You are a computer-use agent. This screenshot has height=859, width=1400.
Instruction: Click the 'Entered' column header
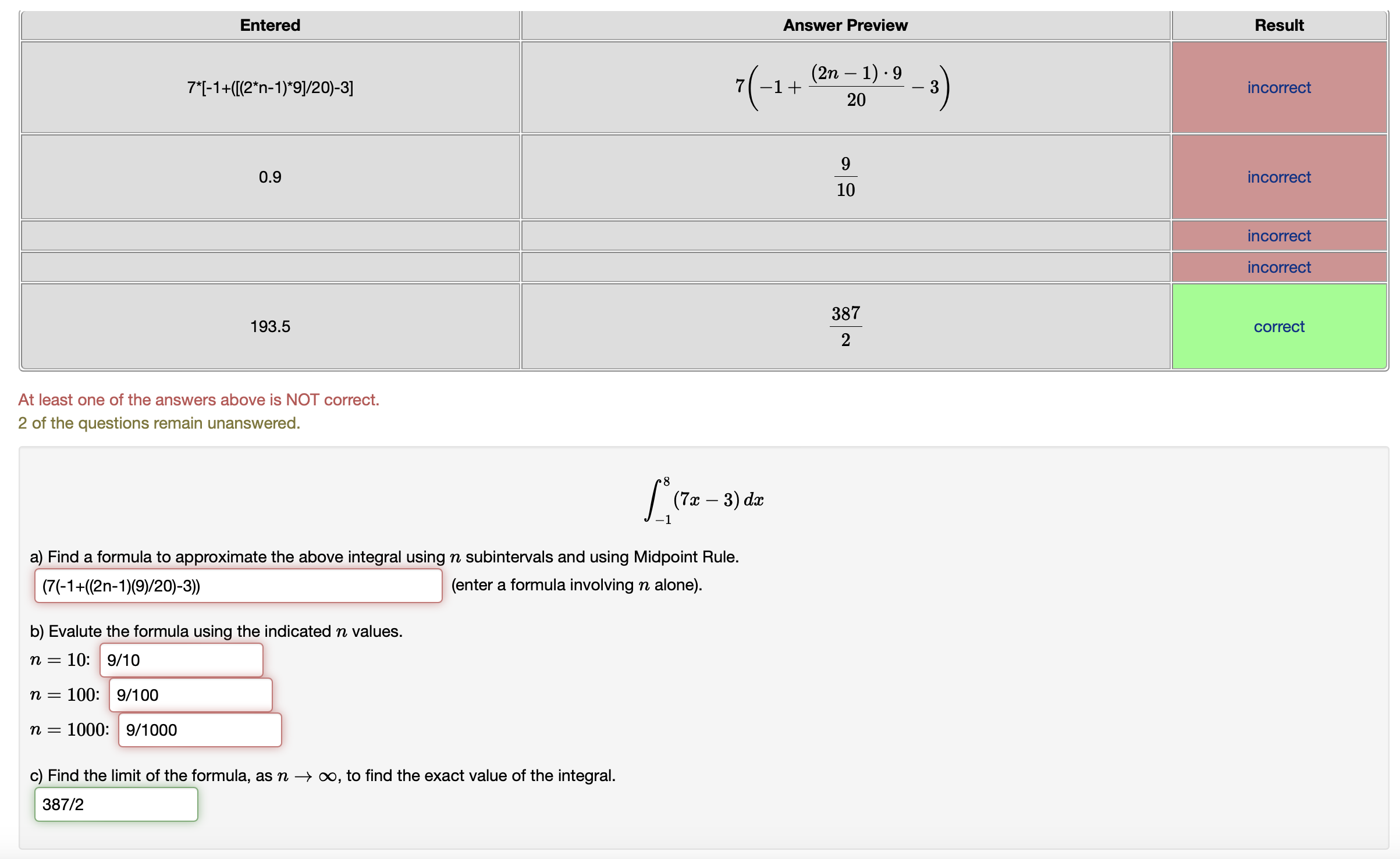coord(269,25)
